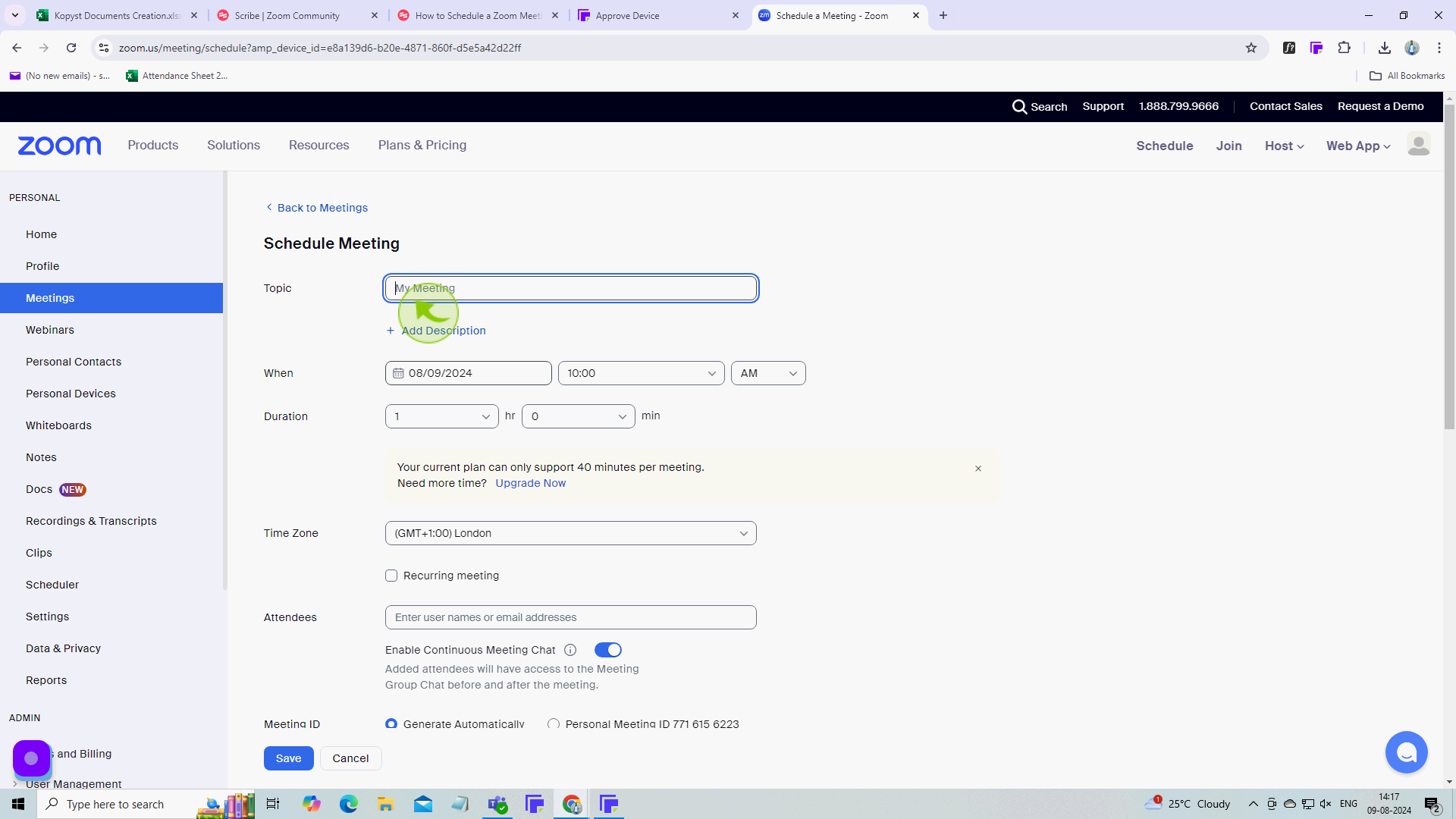Click the Meetings sidebar icon

click(x=50, y=298)
